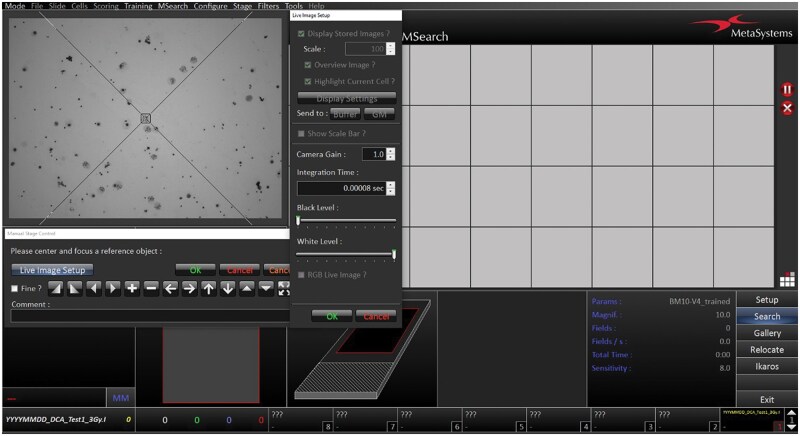This screenshot has width=800, height=436.
Task: Click the Integration Time spinner arrows
Action: pos(391,188)
